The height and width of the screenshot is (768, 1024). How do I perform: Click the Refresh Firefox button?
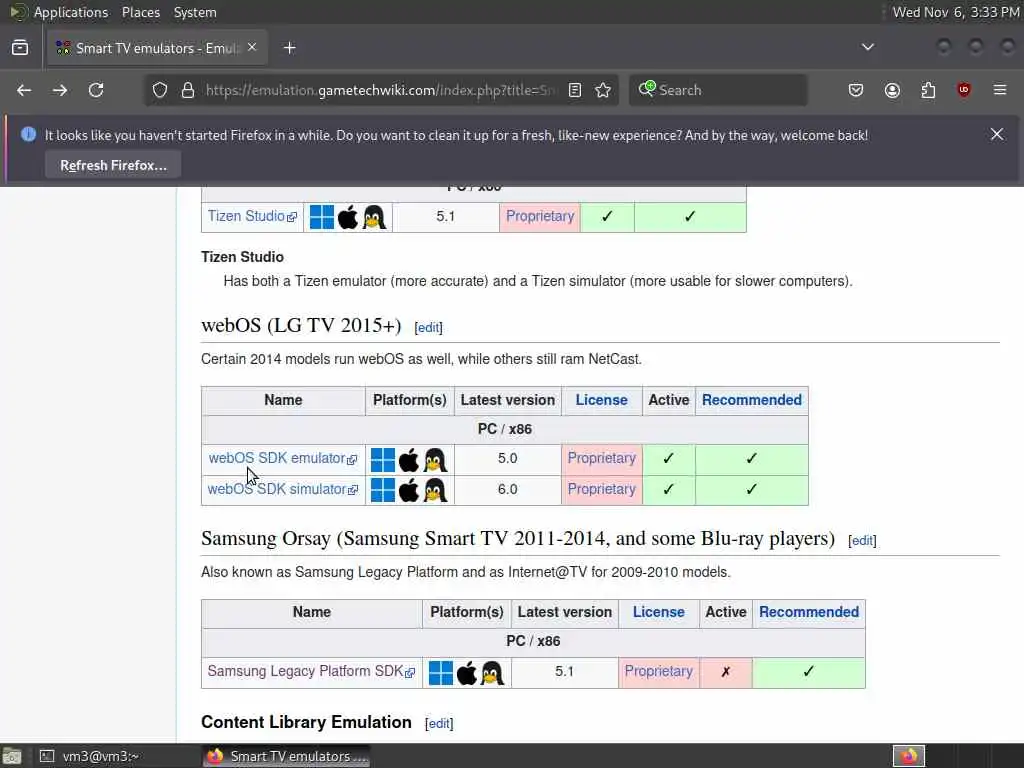pyautogui.click(x=113, y=165)
